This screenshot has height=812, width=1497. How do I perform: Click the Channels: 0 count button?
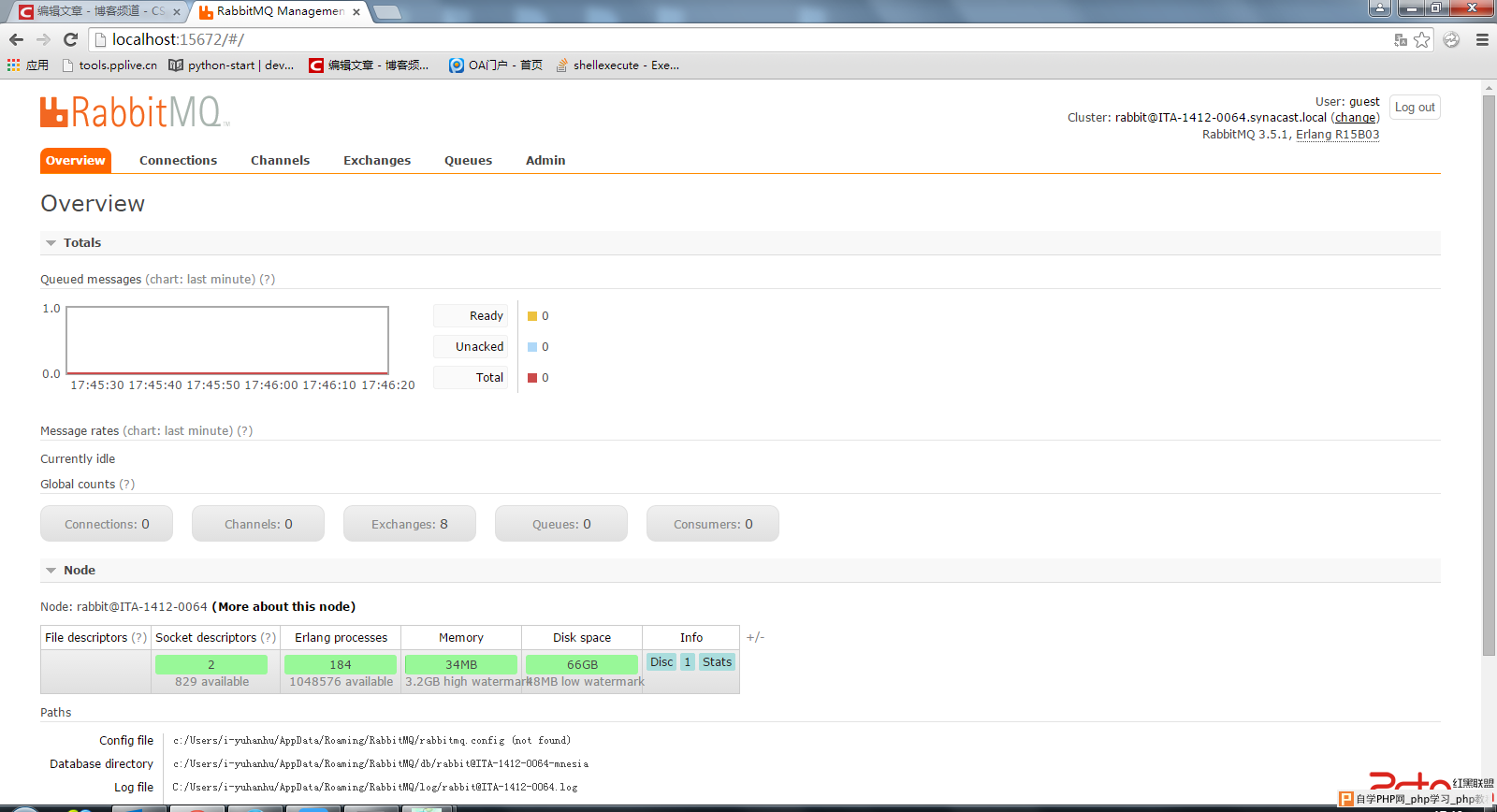click(x=258, y=524)
